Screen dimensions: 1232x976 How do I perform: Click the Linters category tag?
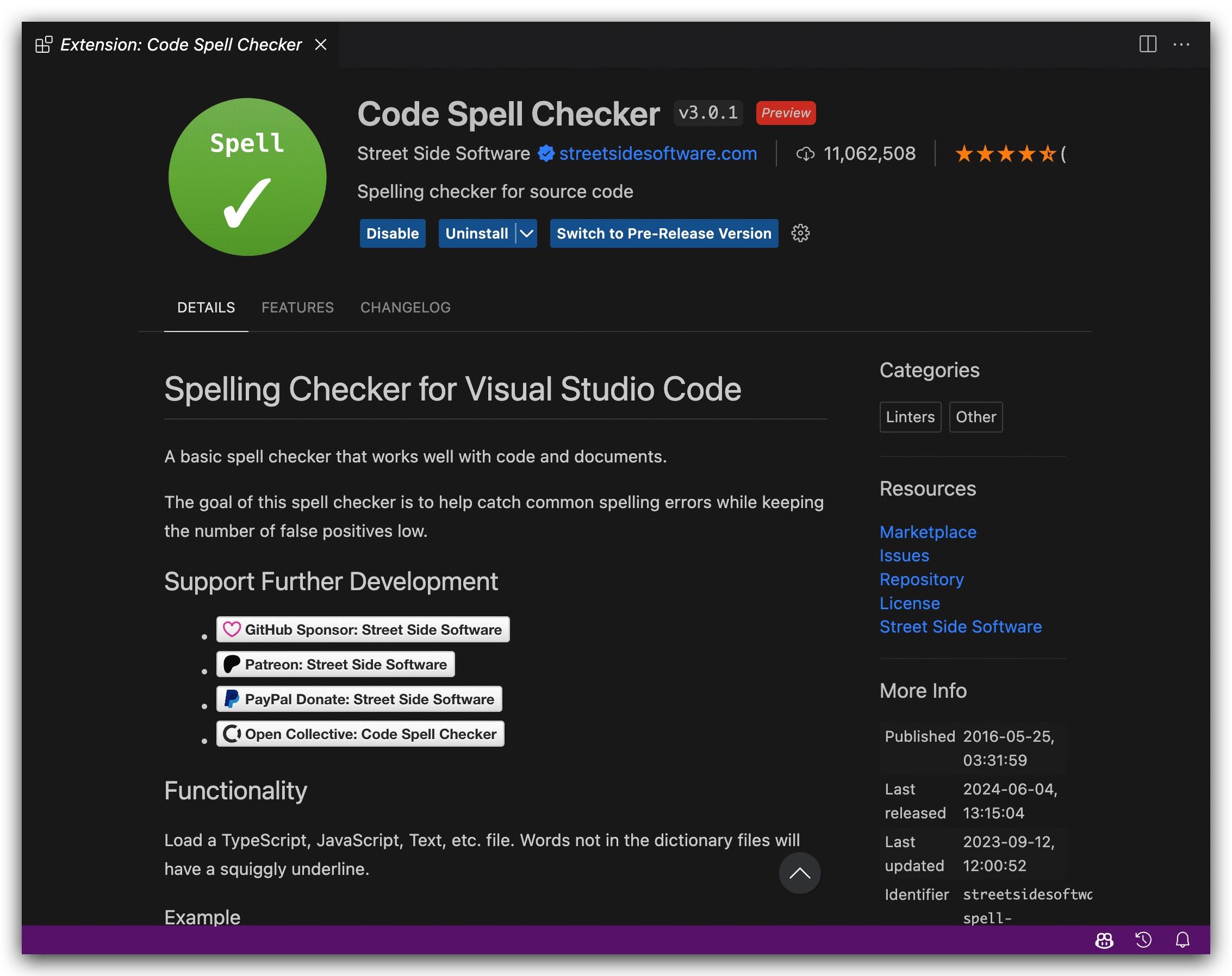tap(910, 417)
